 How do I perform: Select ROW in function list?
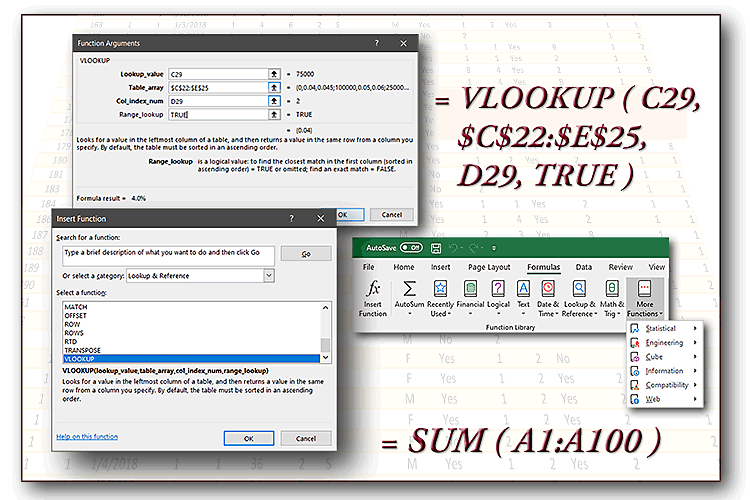pyautogui.click(x=191, y=324)
